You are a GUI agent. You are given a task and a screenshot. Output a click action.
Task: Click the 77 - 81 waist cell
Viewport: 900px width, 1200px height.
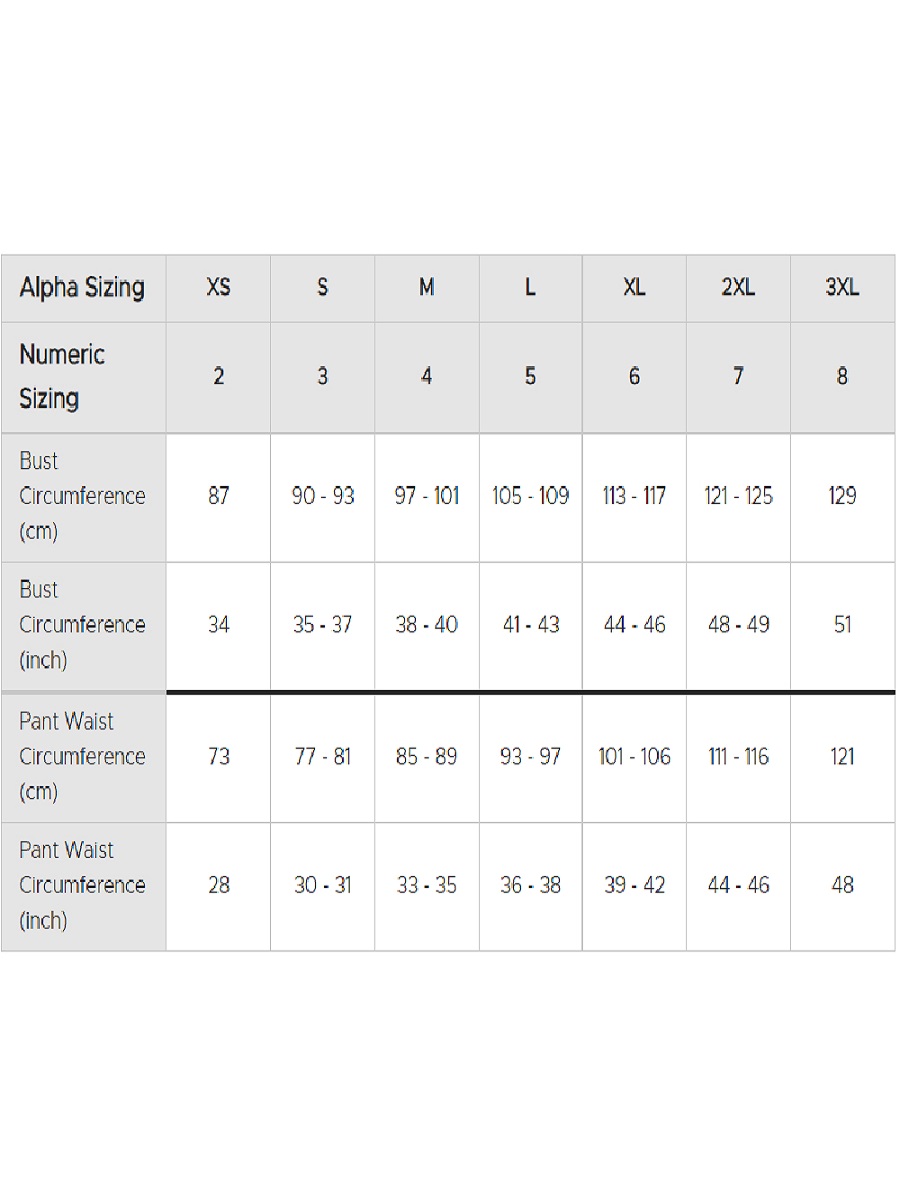tap(322, 757)
